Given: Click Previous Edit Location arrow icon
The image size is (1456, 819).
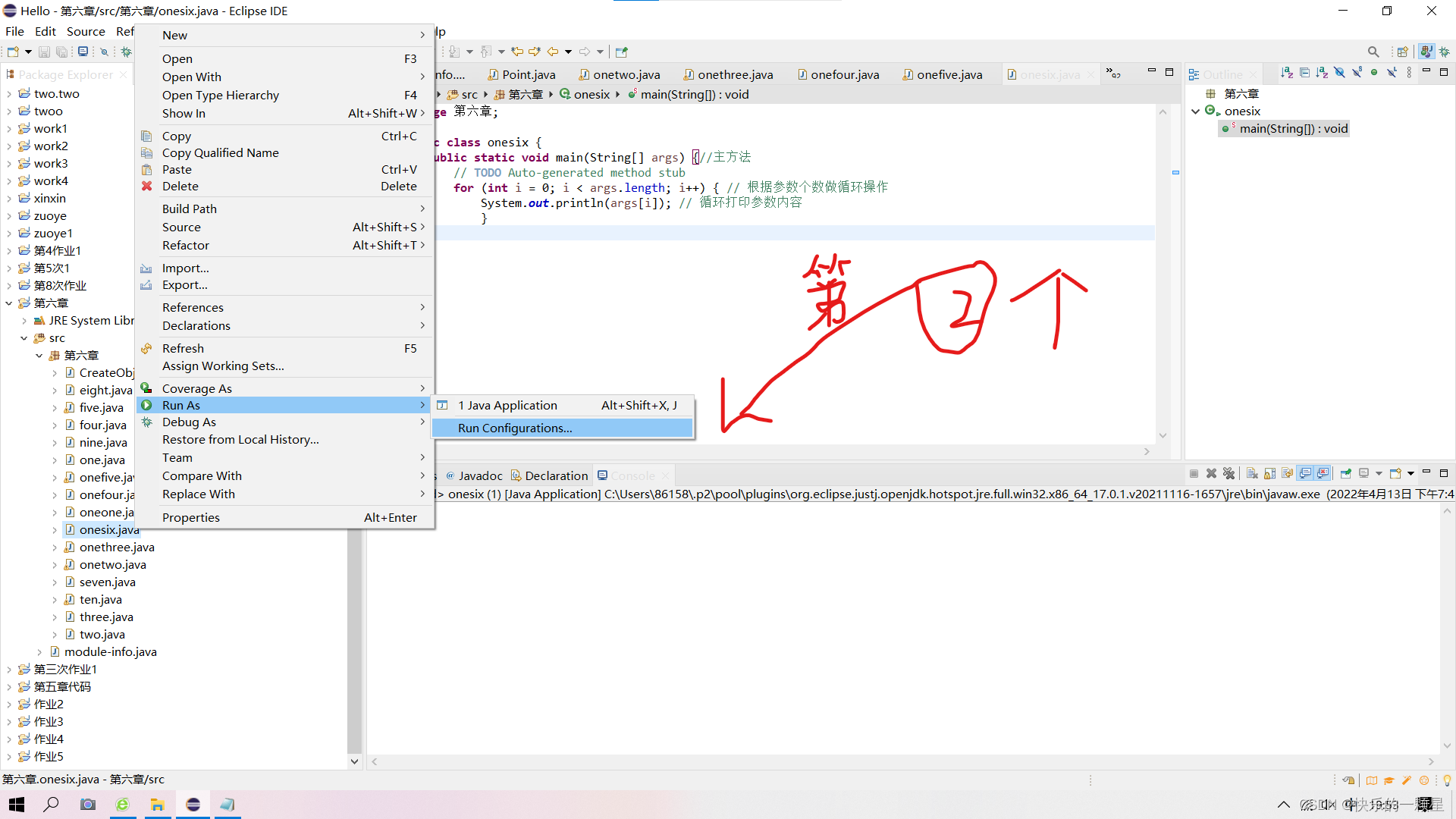Looking at the screenshot, I should pyautogui.click(x=517, y=52).
